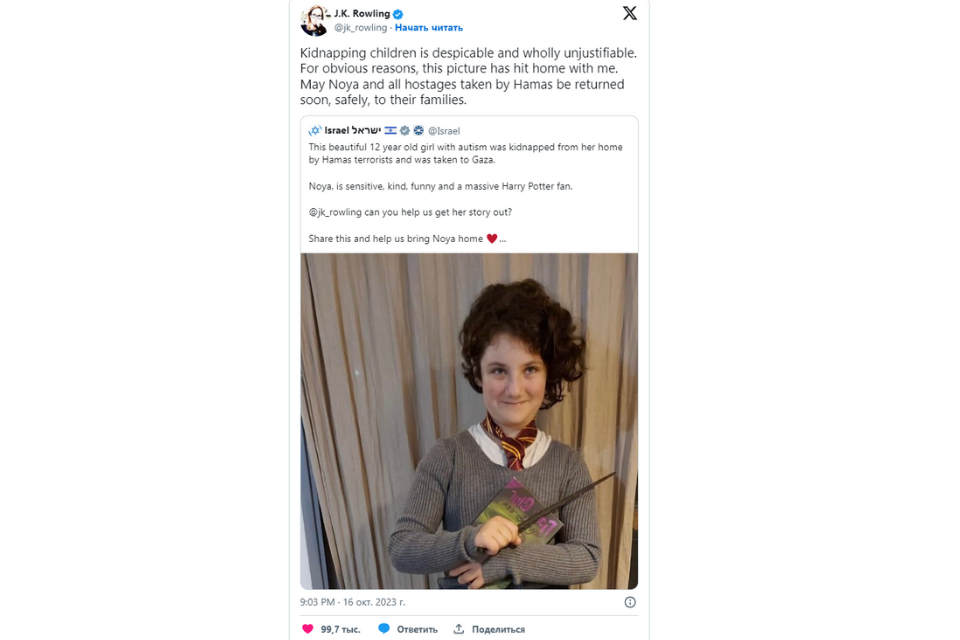The image size is (960, 640).
Task: Open the quoted tweet's photo
Action: 469,421
